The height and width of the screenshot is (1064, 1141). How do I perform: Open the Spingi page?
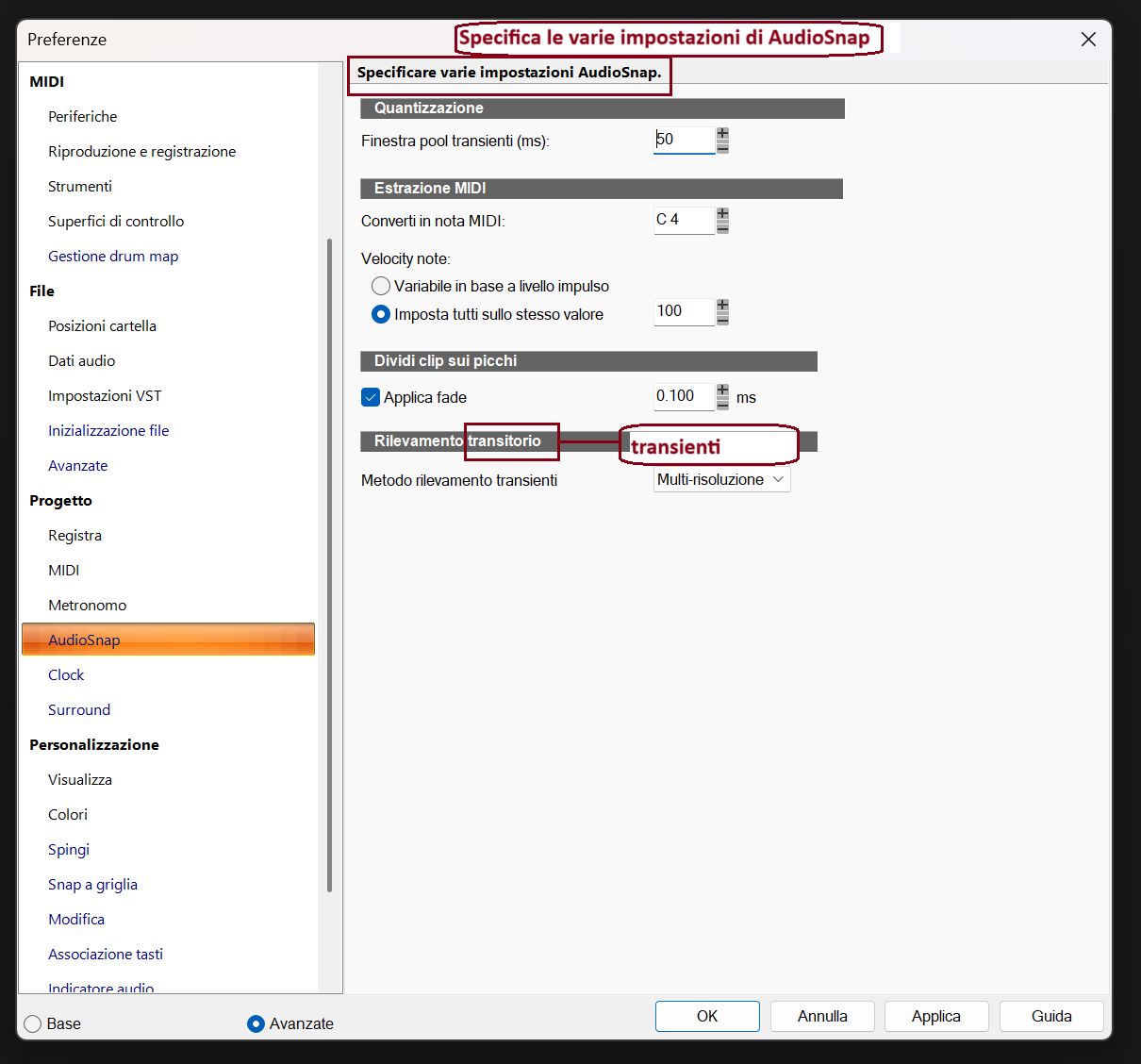69,849
